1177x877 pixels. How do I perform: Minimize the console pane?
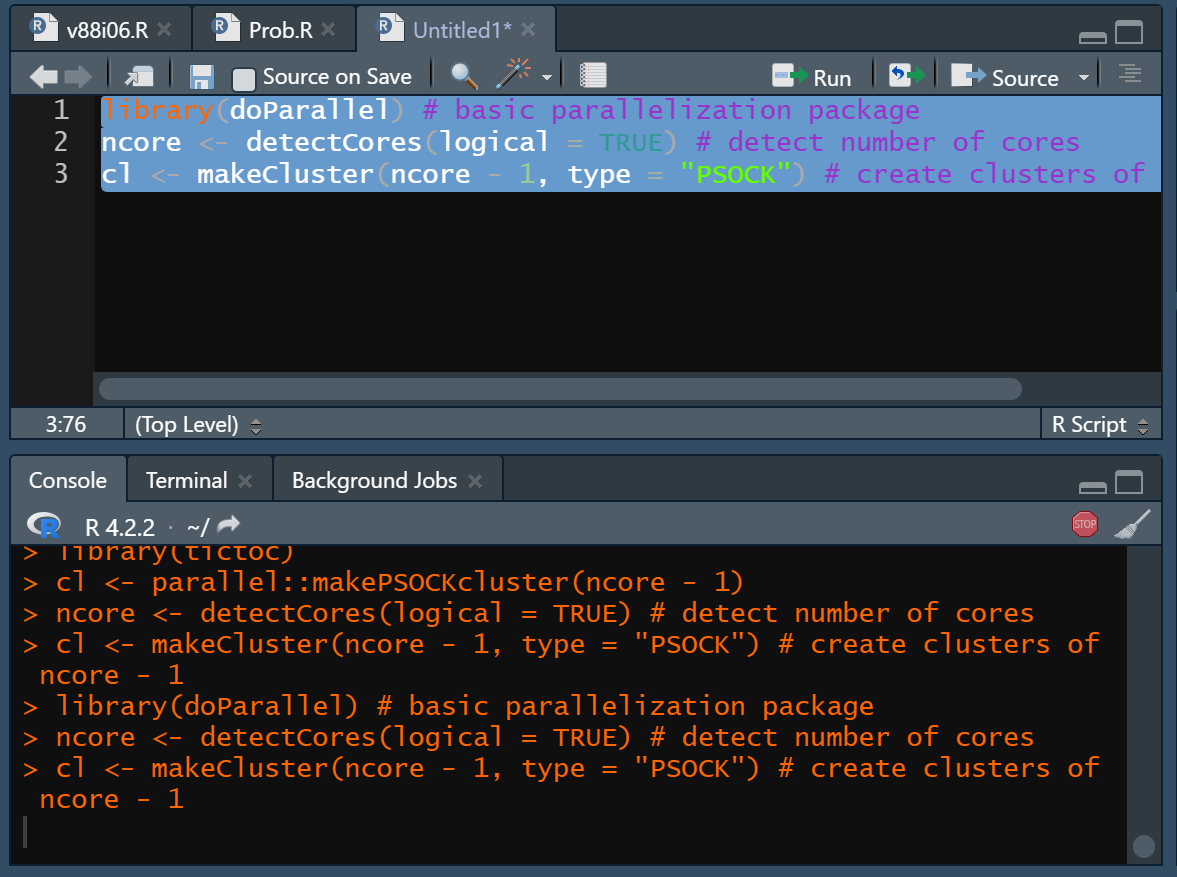[1092, 487]
